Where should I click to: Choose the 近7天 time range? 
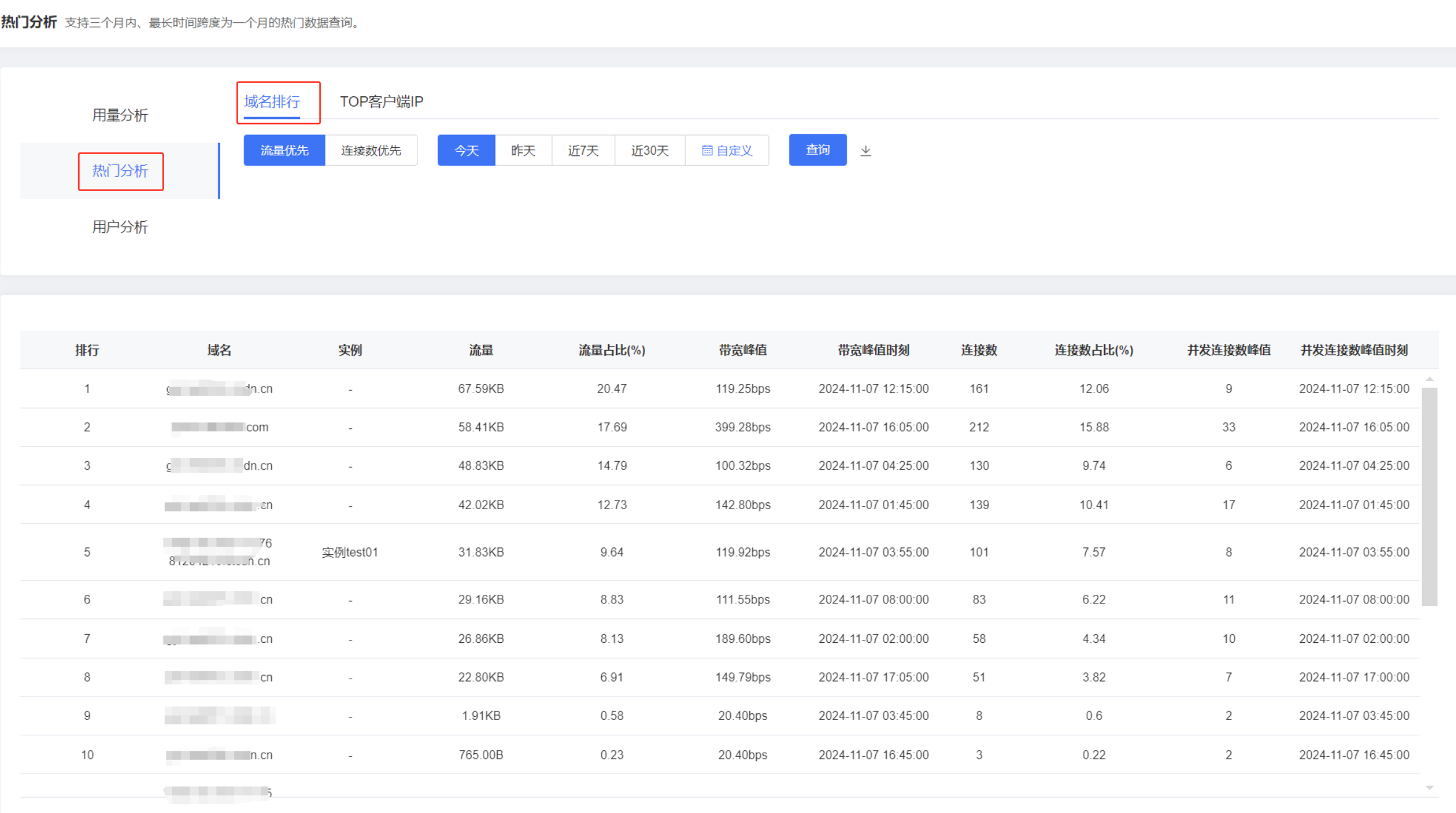coord(583,150)
